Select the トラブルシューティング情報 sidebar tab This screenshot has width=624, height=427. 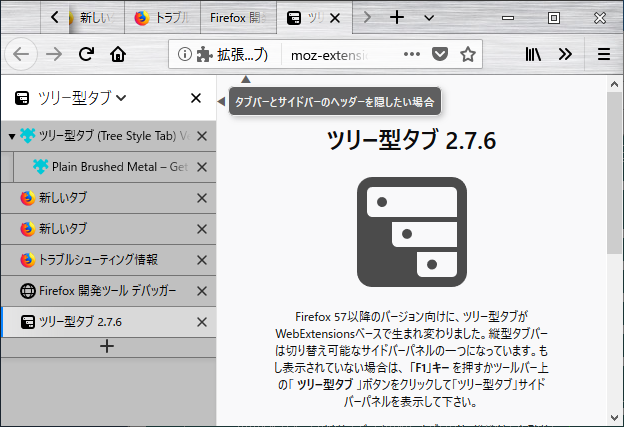pos(108,260)
